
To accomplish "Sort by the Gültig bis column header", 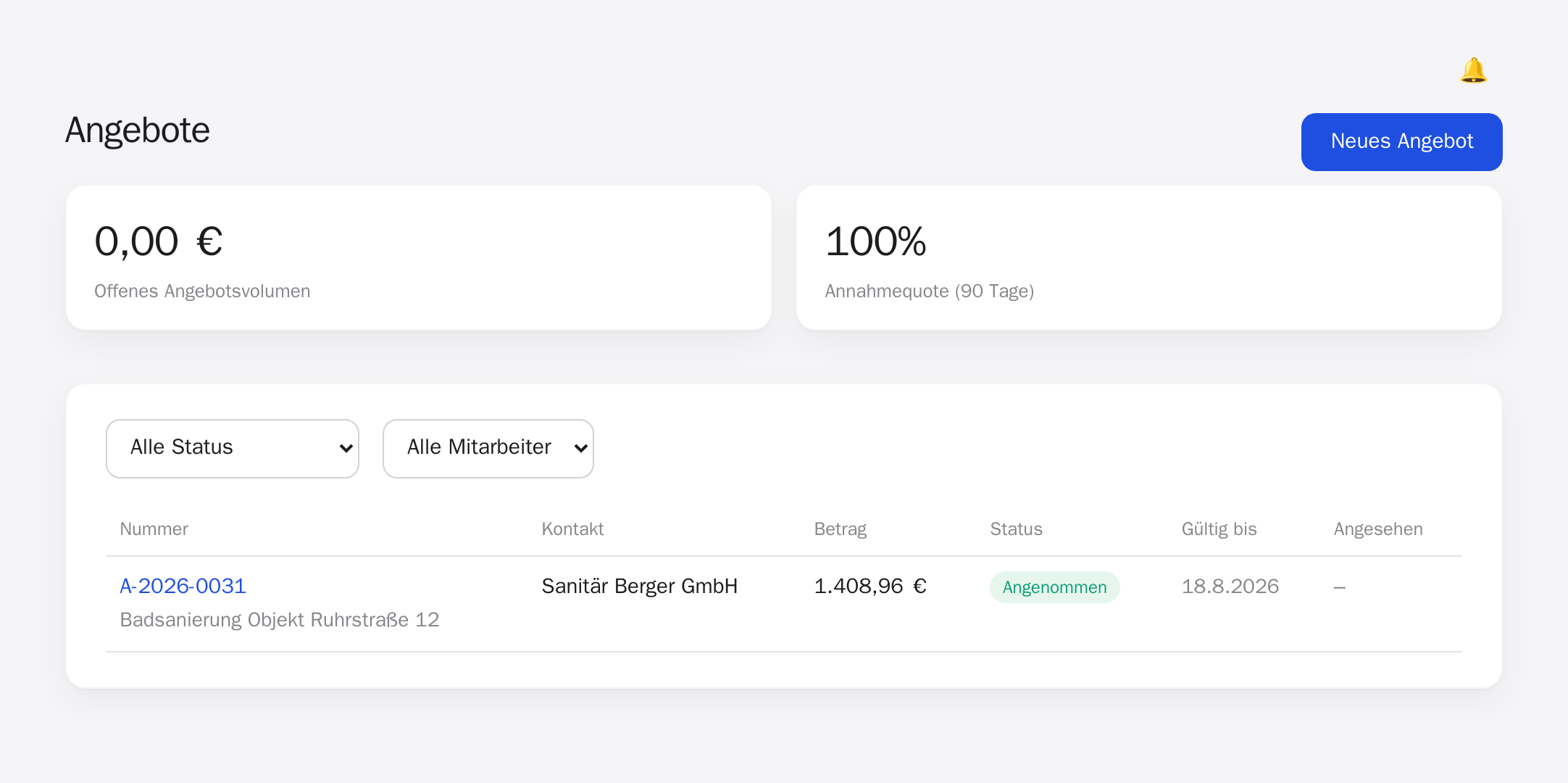I will coord(1219,529).
